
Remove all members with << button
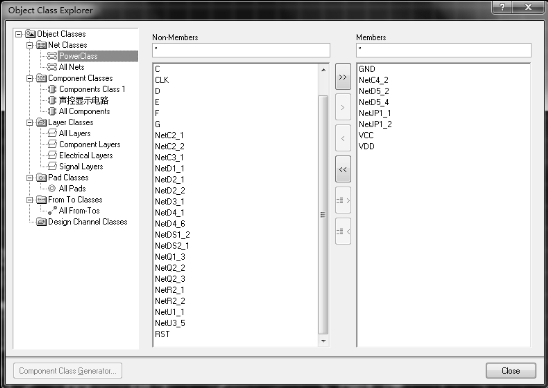click(342, 169)
